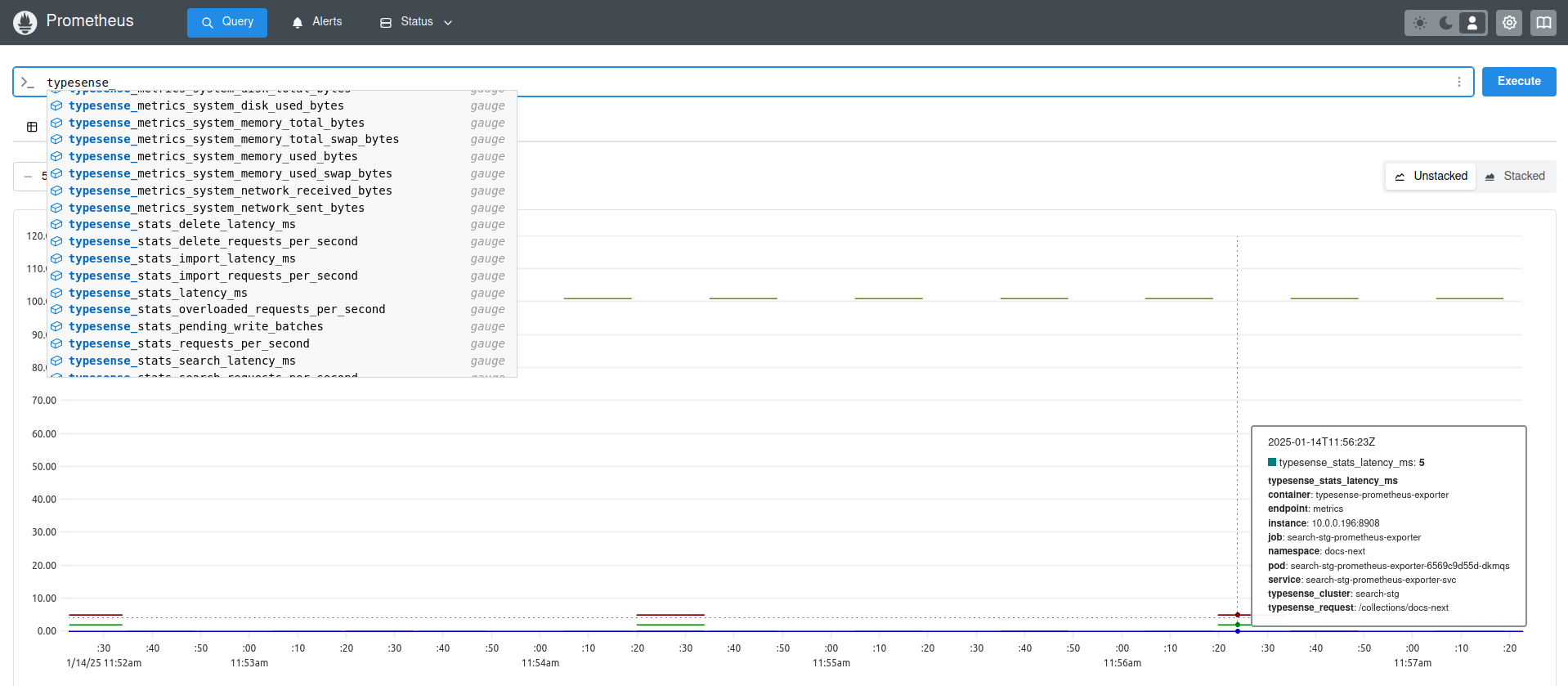Select the Stacked graph mode
Screen dimensions: 1568x686
click(x=1515, y=176)
